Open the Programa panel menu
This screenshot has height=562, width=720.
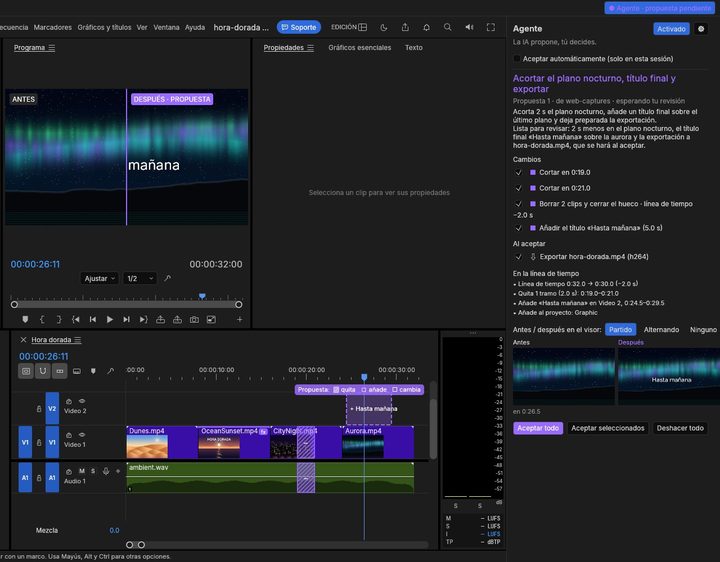[52, 48]
